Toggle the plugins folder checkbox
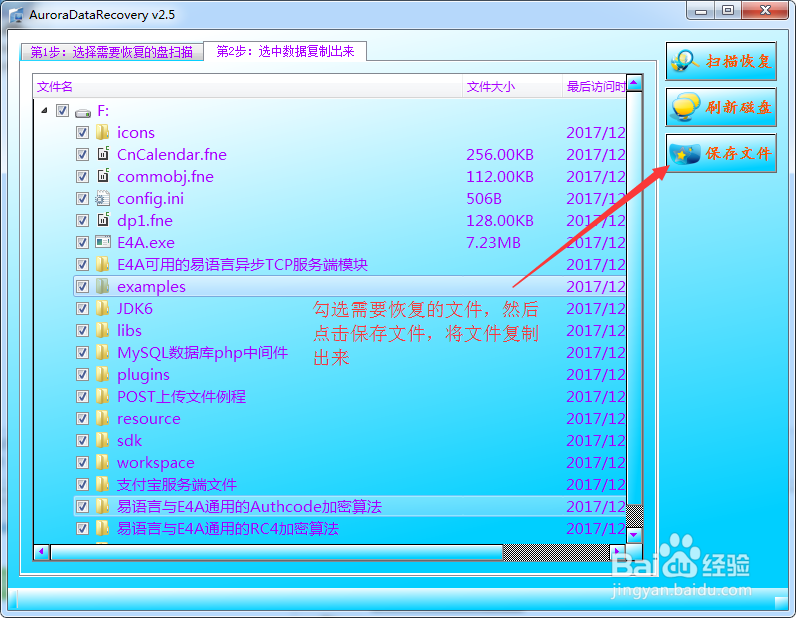Viewport: 796px width, 618px height. pyautogui.click(x=82, y=374)
